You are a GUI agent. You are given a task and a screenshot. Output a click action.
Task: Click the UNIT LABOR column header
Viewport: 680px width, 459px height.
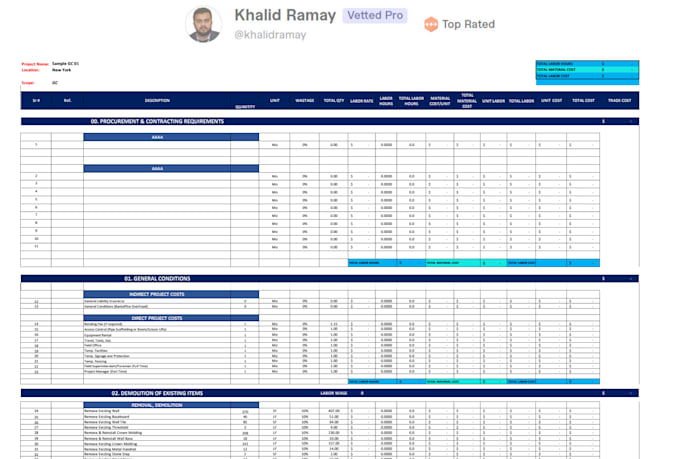tap(494, 101)
